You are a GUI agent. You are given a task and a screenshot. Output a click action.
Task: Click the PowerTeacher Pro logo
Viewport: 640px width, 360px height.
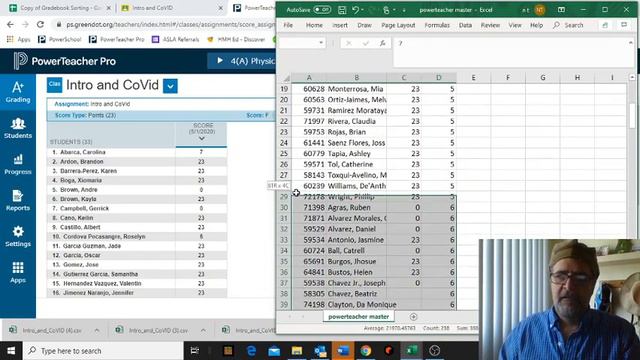click(64, 61)
